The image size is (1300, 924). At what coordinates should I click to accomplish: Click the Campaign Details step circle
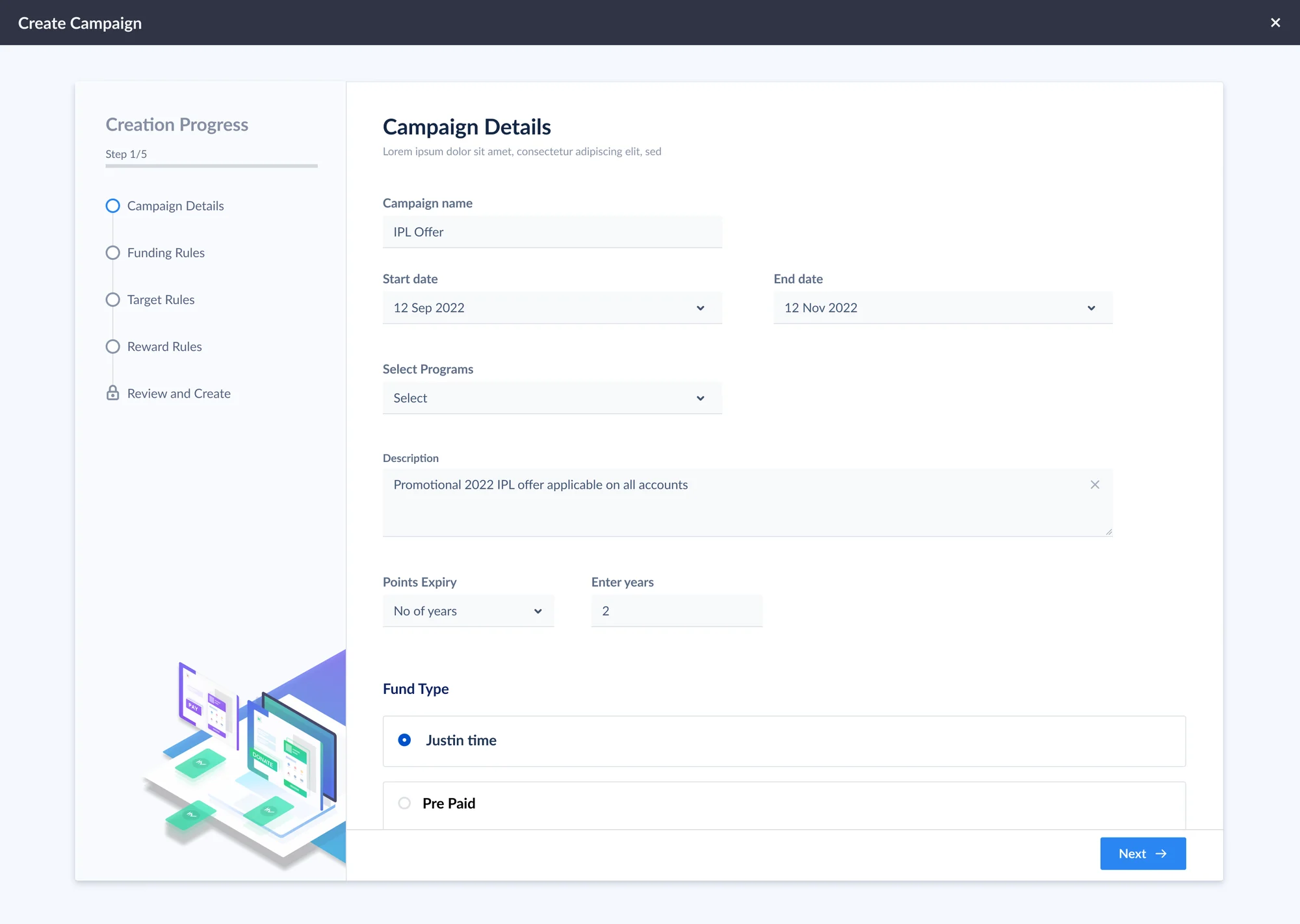coord(112,206)
